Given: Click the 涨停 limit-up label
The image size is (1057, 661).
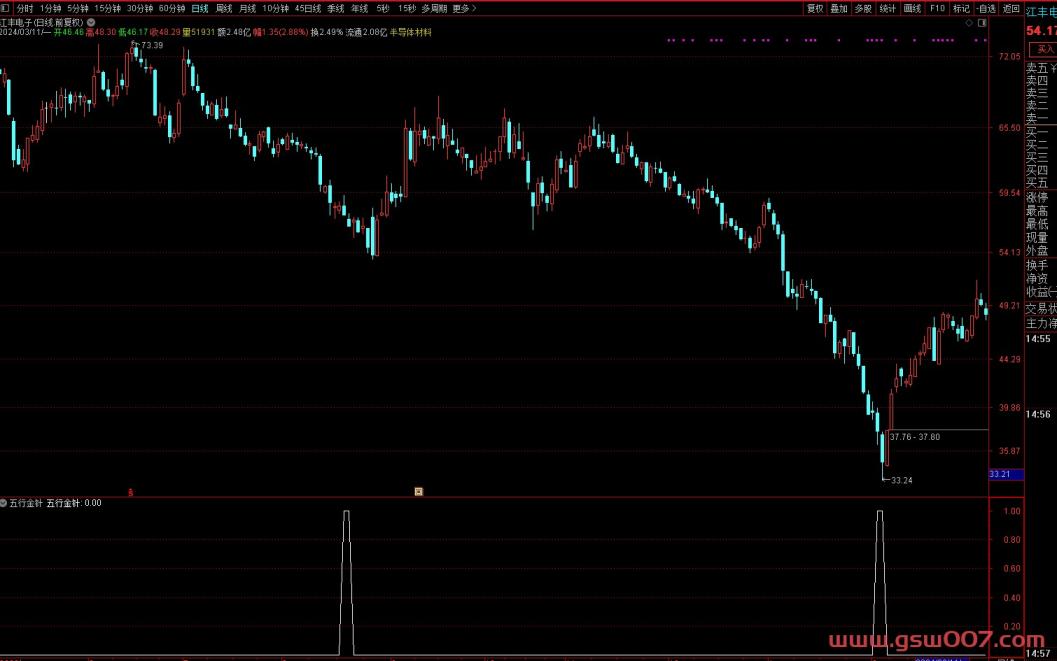Looking at the screenshot, I should [1037, 197].
